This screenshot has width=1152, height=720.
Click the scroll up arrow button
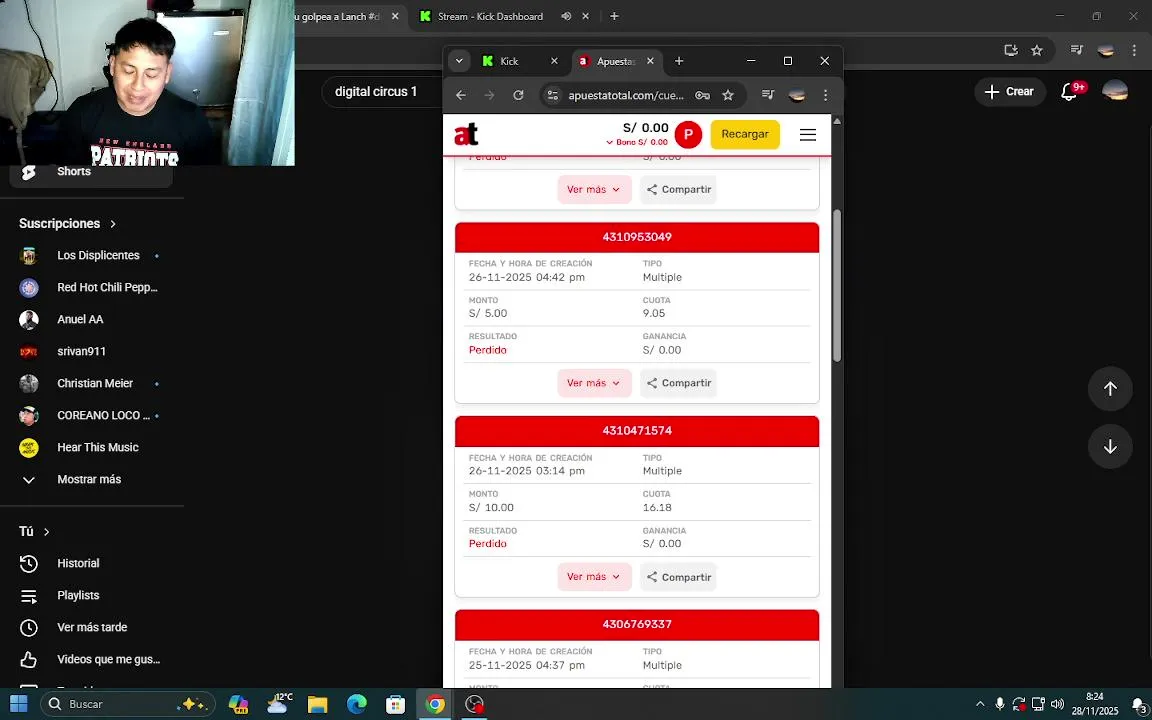pos(1110,389)
